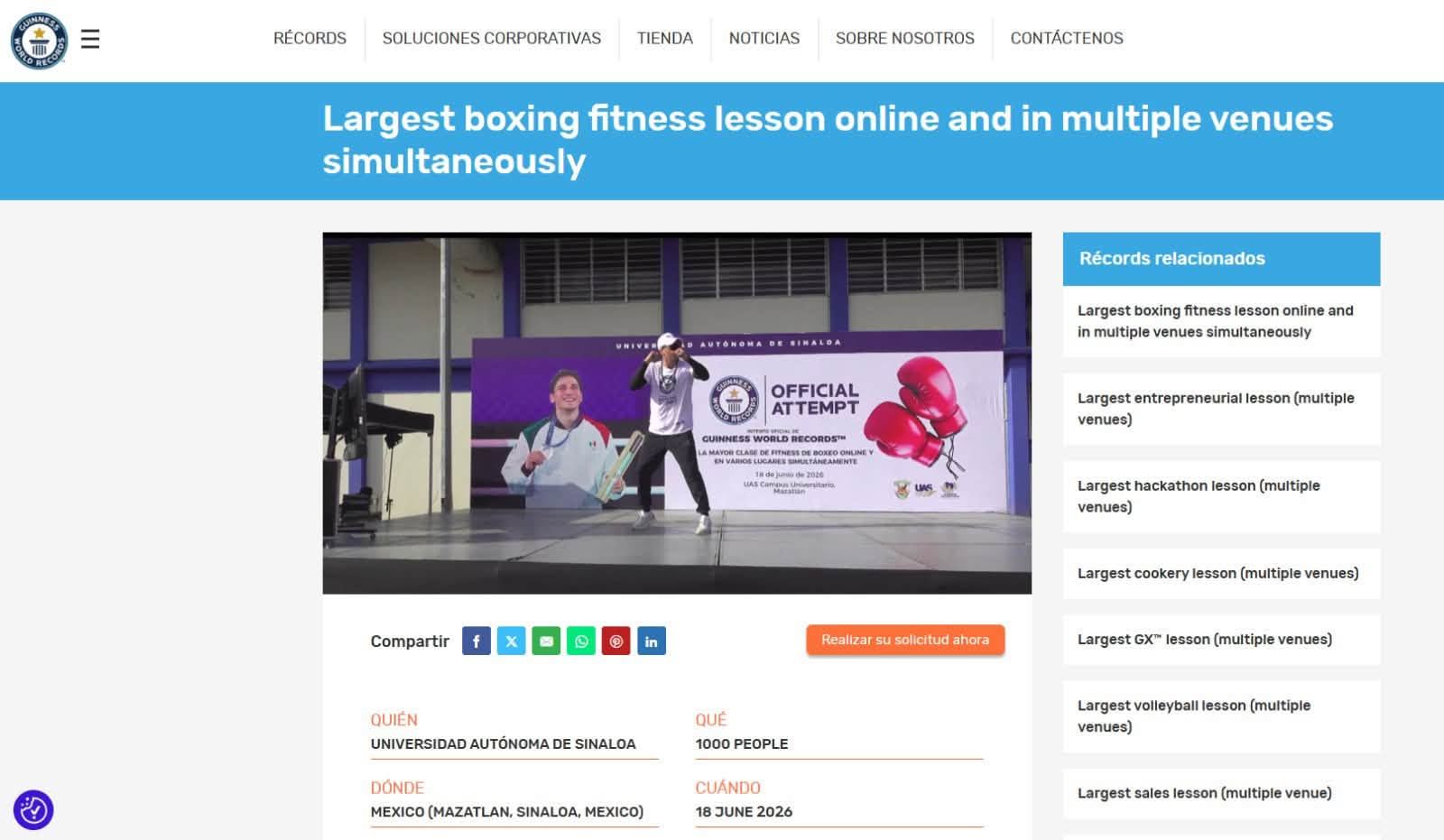This screenshot has height=840, width=1444.
Task: Select the 1000 PEOPLE value
Action: click(742, 743)
